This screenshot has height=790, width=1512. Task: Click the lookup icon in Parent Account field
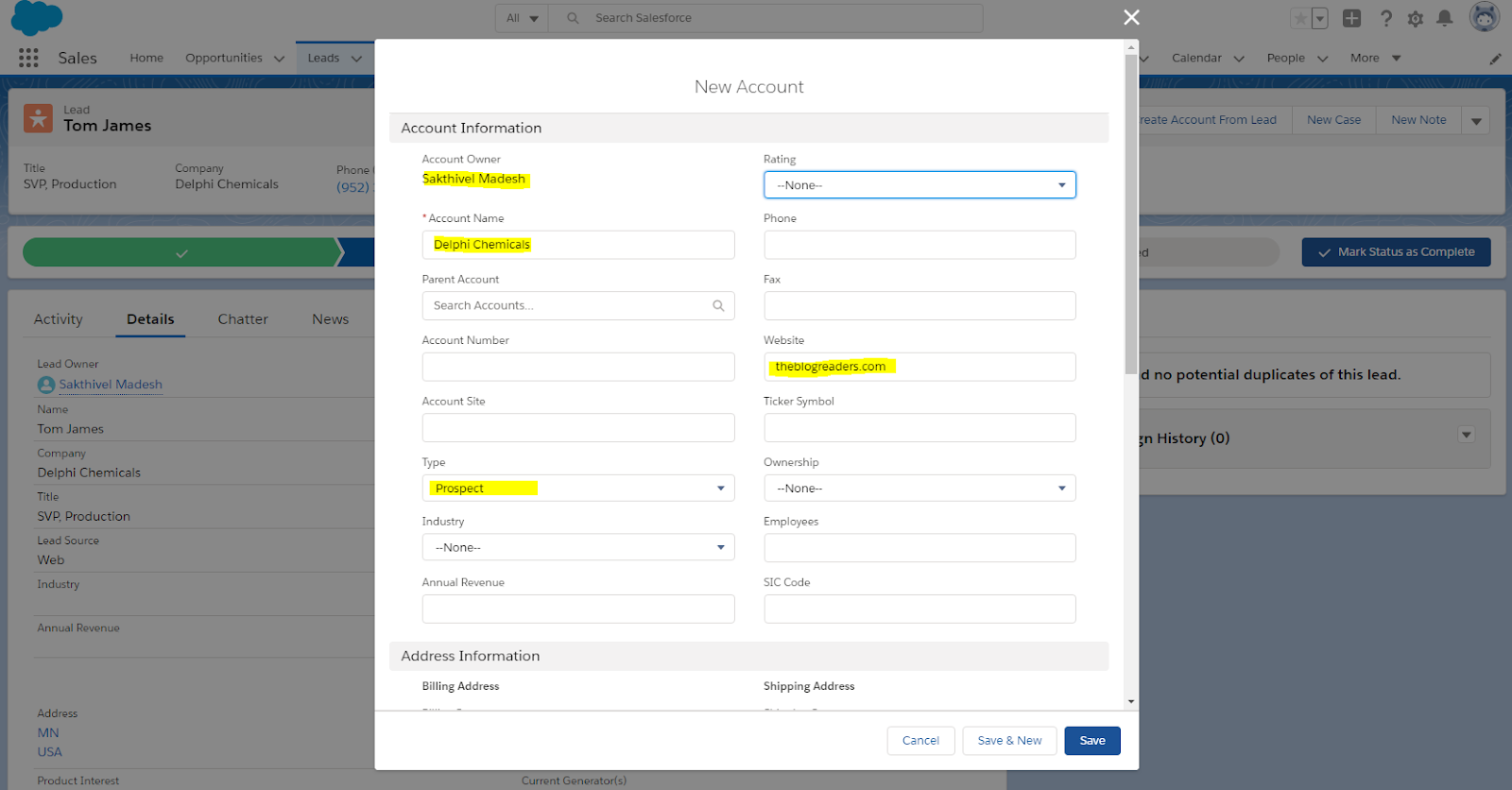[x=718, y=305]
